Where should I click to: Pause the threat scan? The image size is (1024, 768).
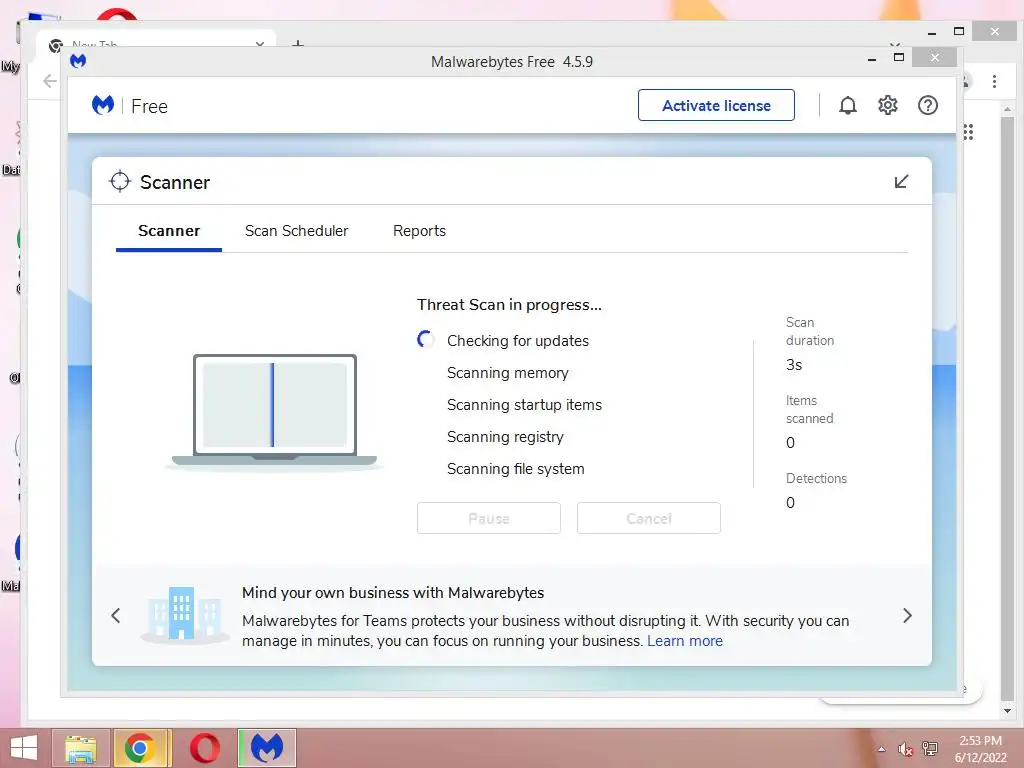(488, 518)
